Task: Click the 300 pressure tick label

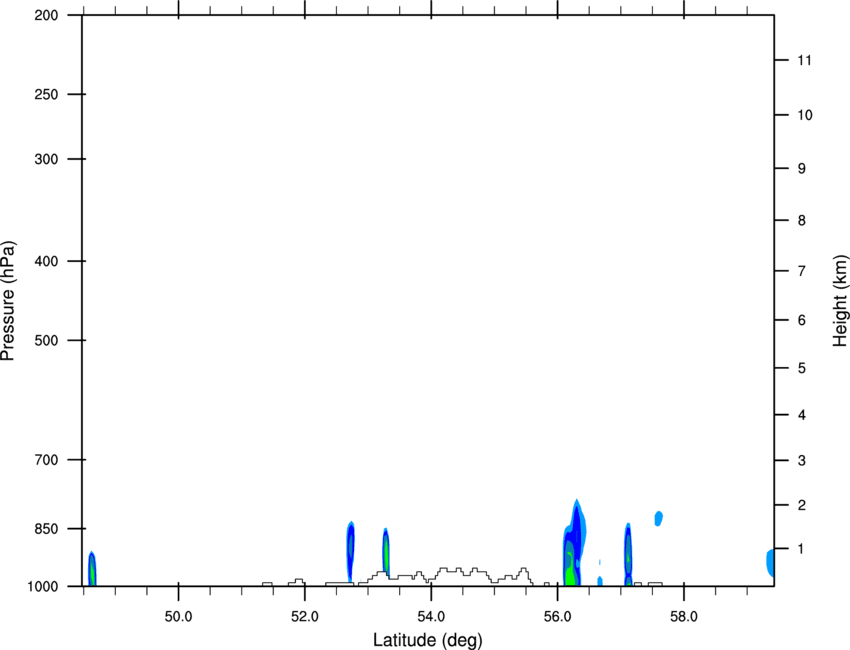Action: [x=47, y=159]
